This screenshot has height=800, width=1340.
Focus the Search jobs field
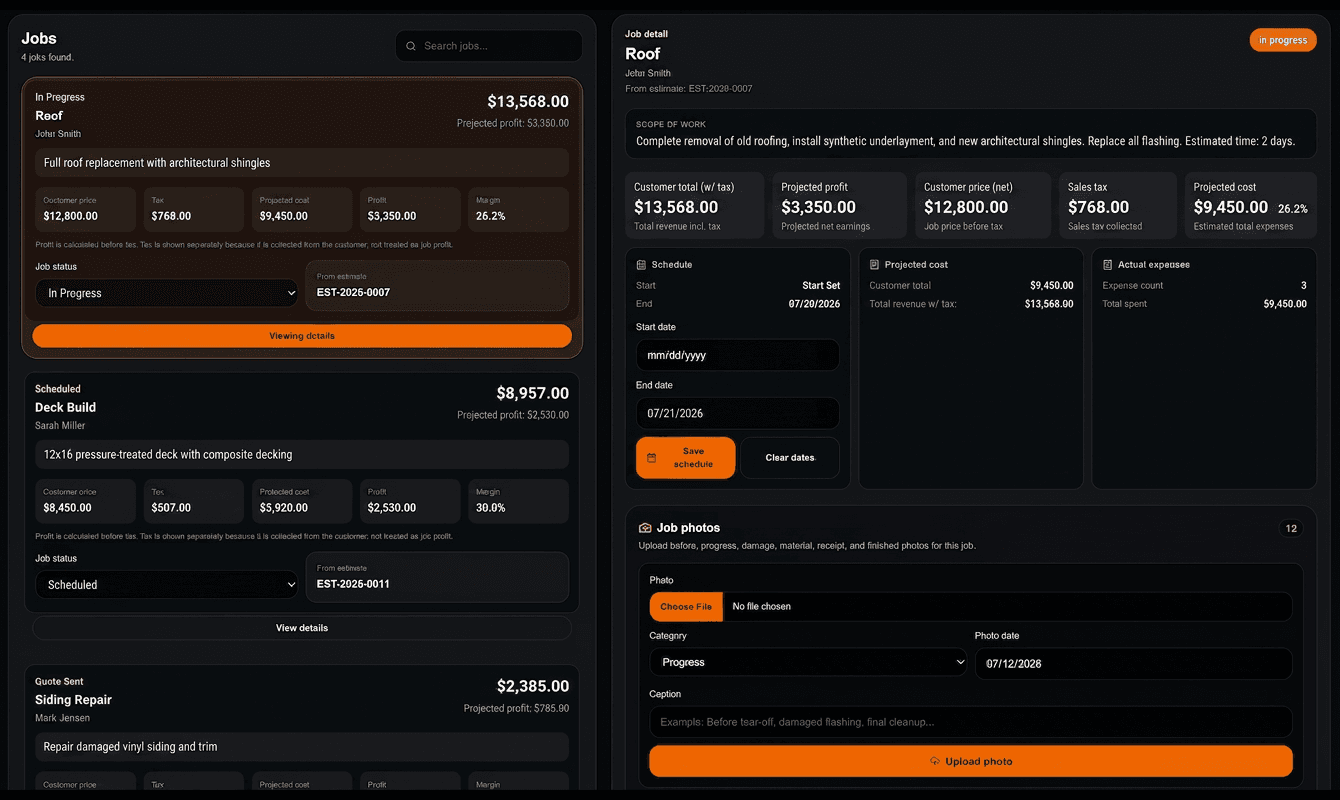489,46
